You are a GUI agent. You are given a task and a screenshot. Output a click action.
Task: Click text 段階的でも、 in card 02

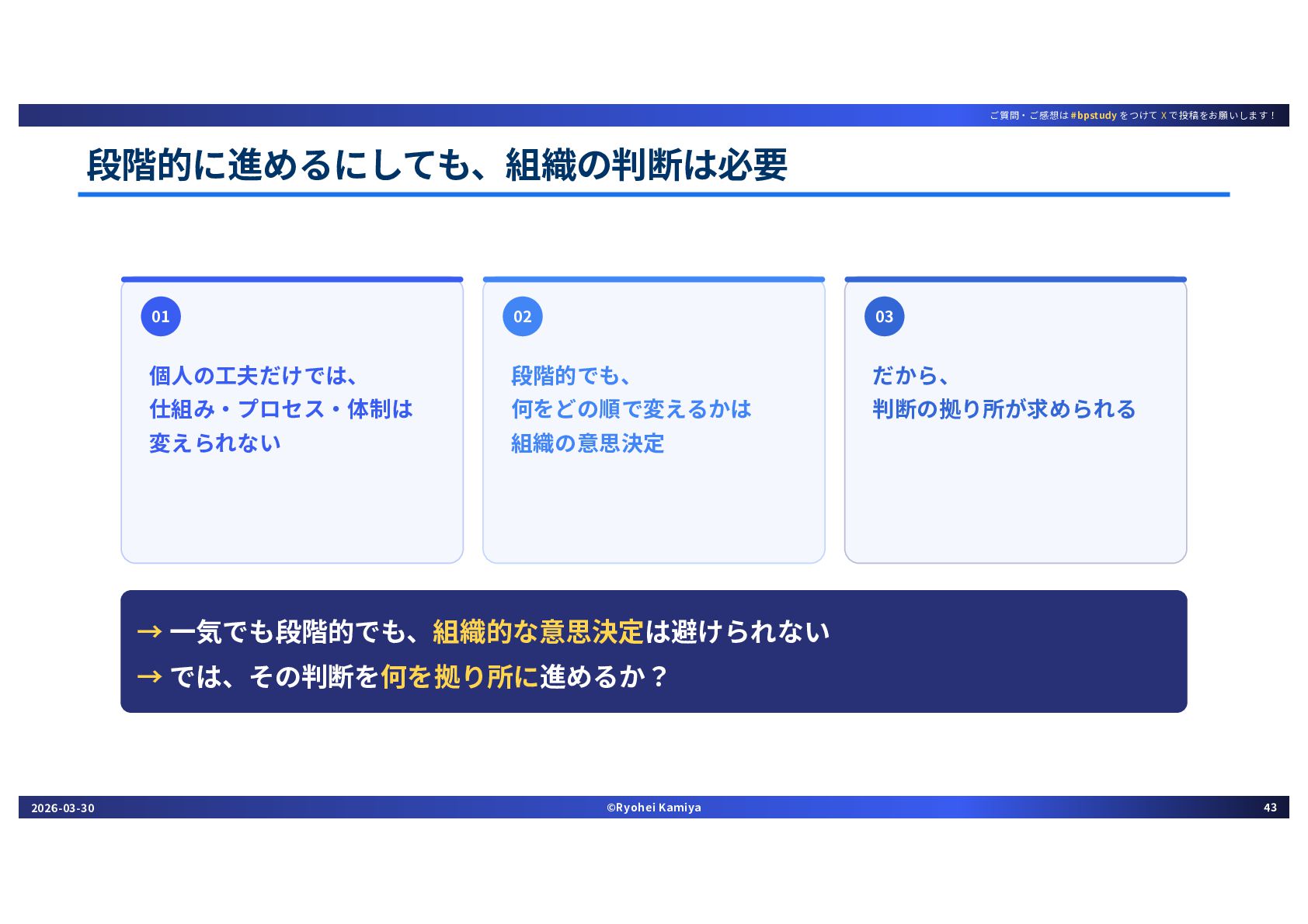pos(572,376)
